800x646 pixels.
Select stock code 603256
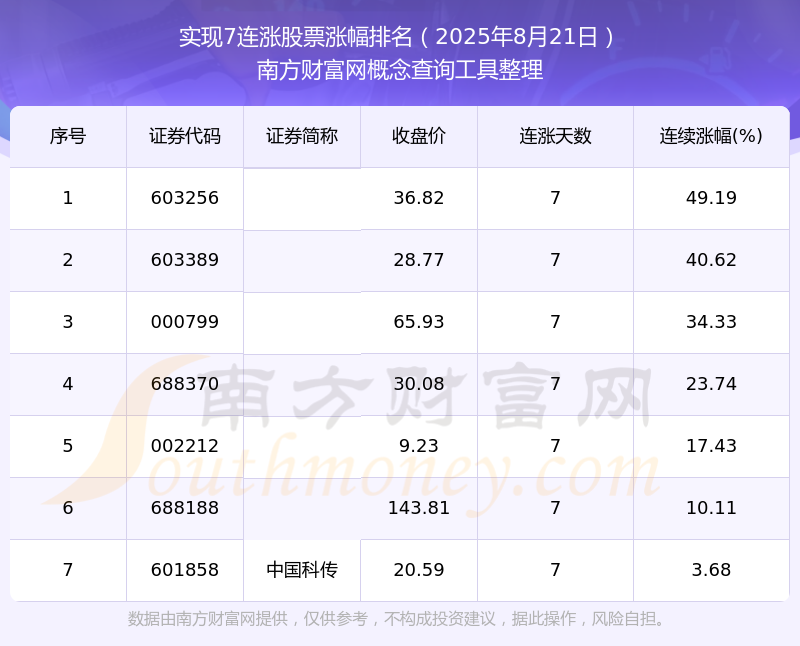(x=185, y=198)
